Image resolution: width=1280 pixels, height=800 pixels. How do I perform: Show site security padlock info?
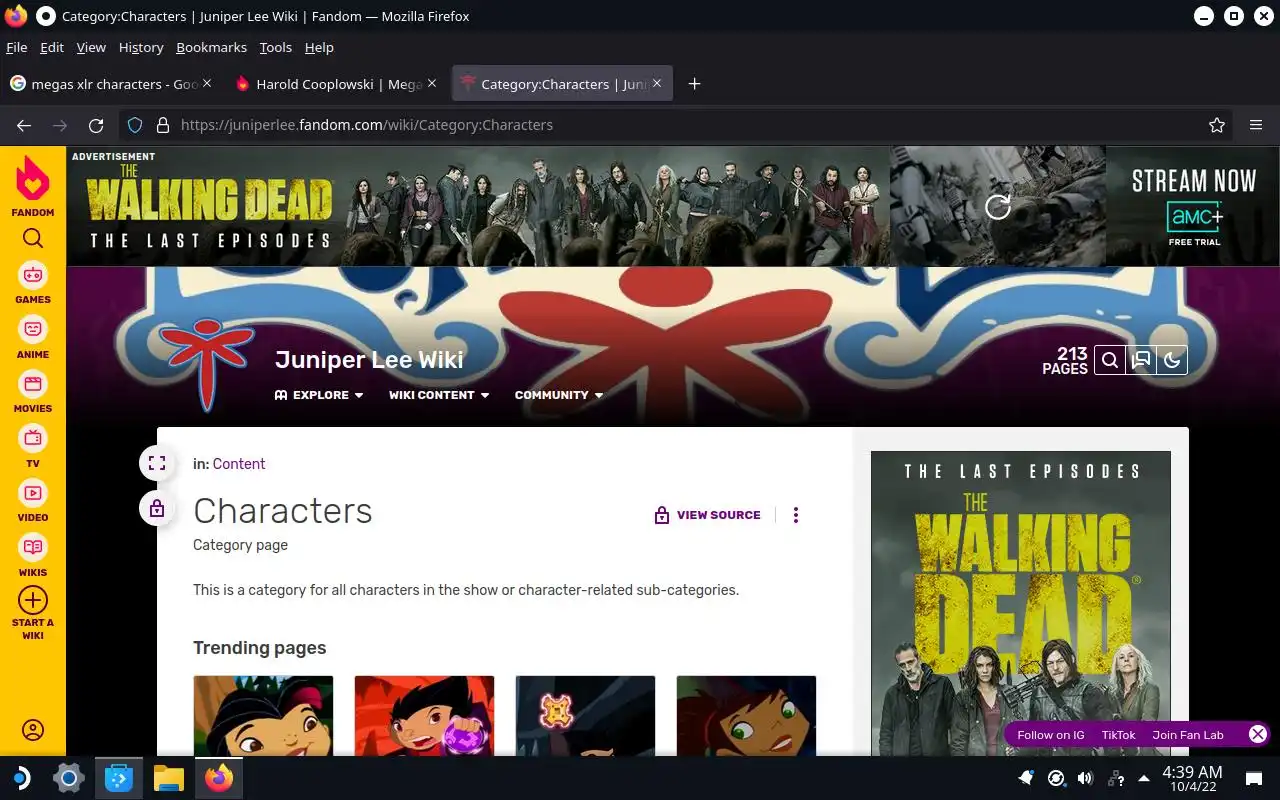163,125
